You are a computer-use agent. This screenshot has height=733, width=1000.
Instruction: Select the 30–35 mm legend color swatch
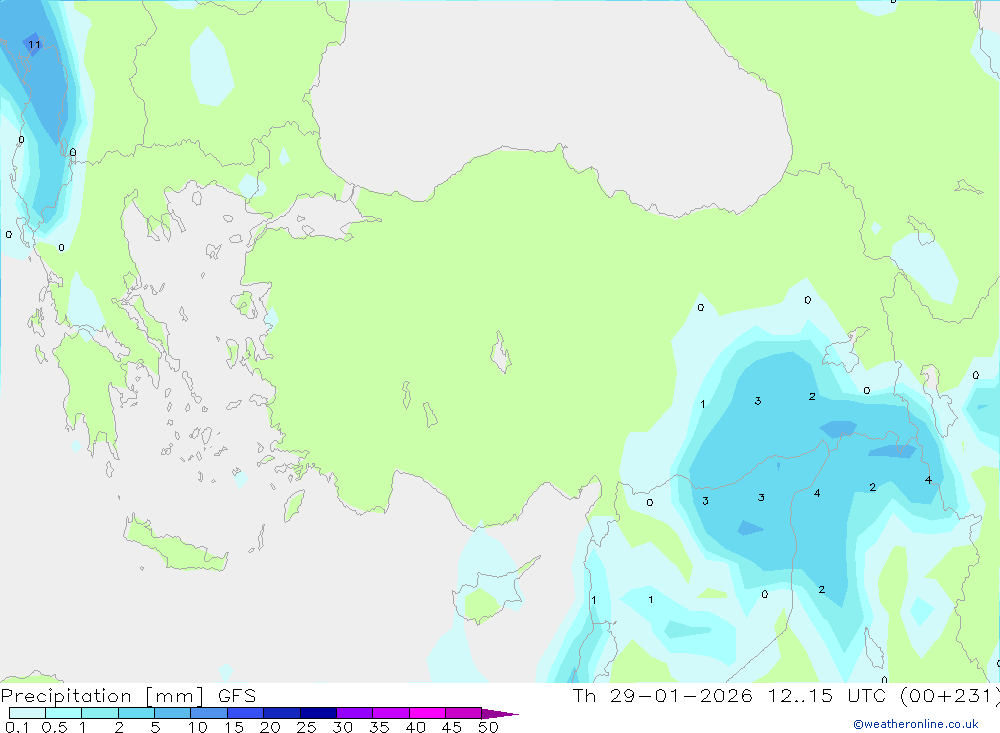[x=354, y=713]
